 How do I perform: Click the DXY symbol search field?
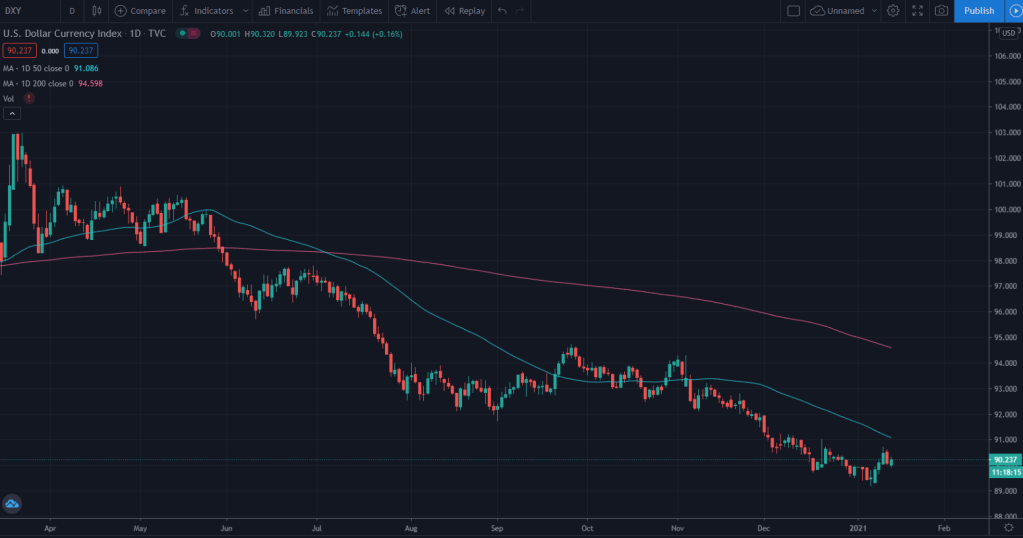(28, 11)
